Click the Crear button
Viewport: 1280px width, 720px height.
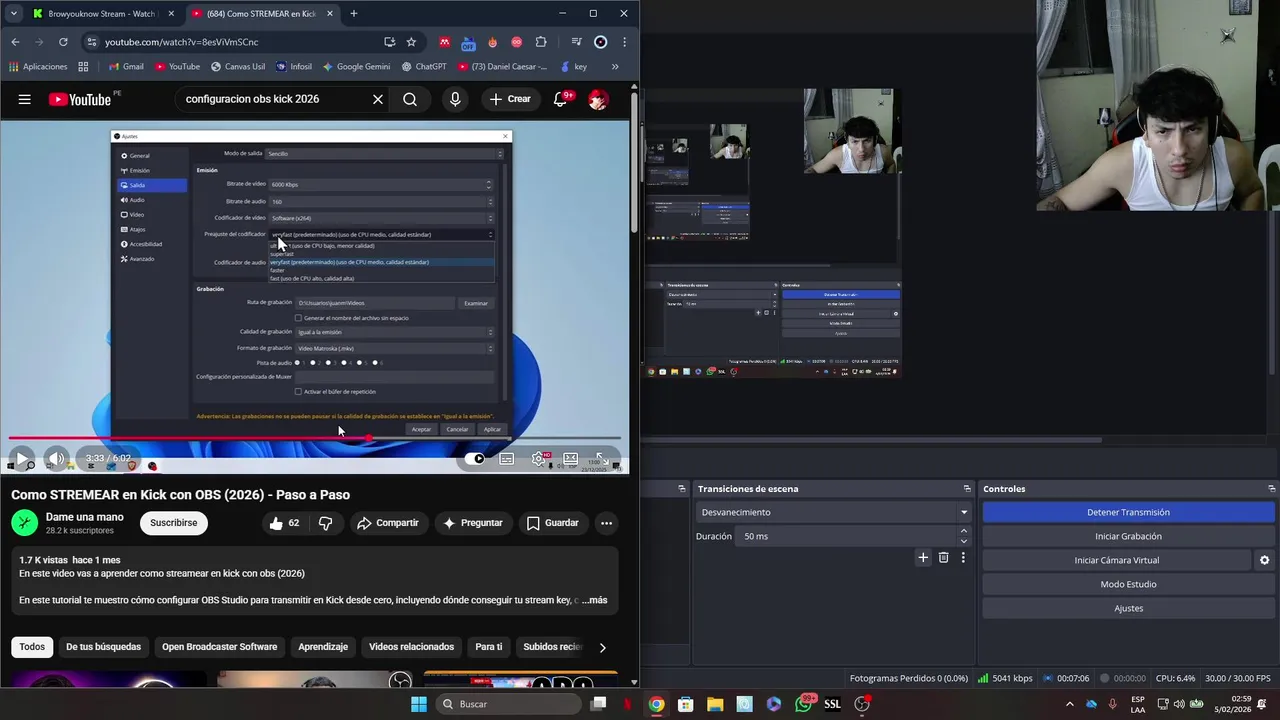pos(510,99)
